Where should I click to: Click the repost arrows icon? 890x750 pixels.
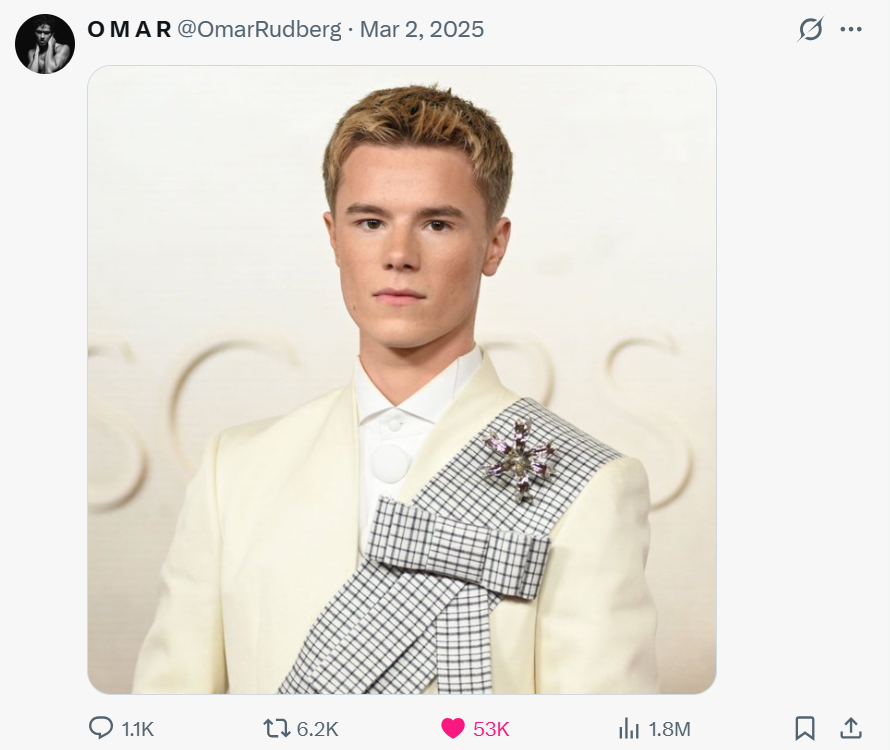click(x=276, y=728)
